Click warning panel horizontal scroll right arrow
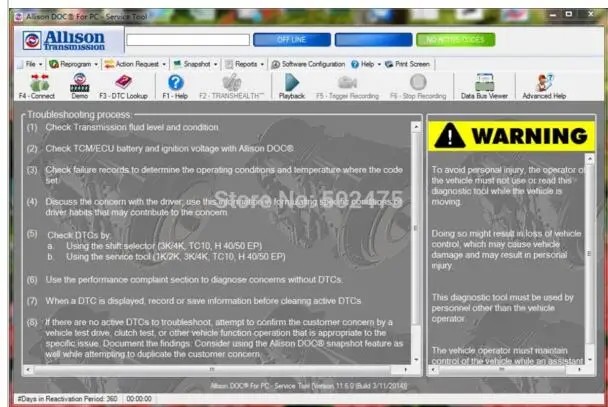Image resolution: width=608 pixels, height=407 pixels. (579, 370)
